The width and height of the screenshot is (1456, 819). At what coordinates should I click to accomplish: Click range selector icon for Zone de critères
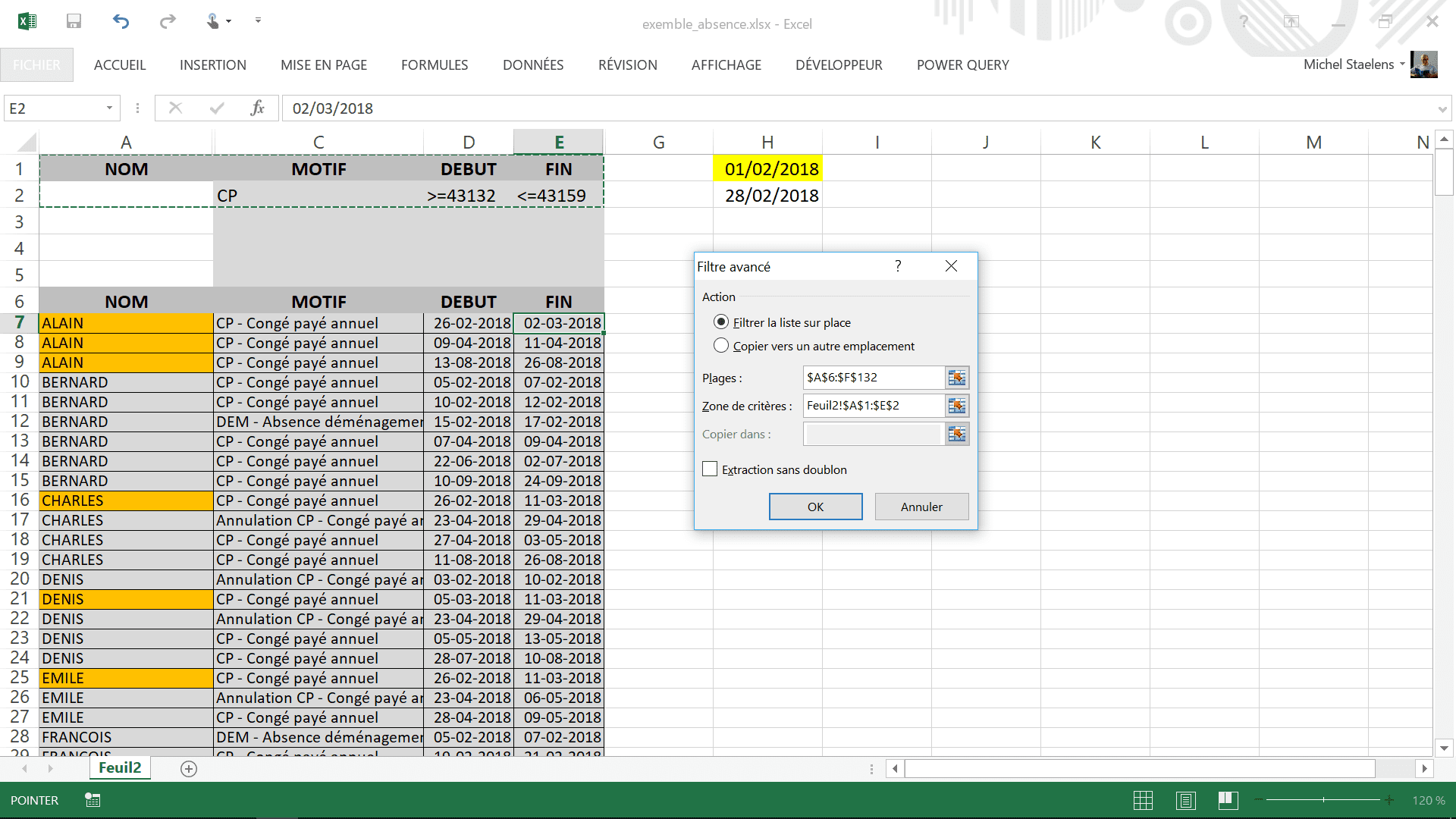(x=957, y=406)
